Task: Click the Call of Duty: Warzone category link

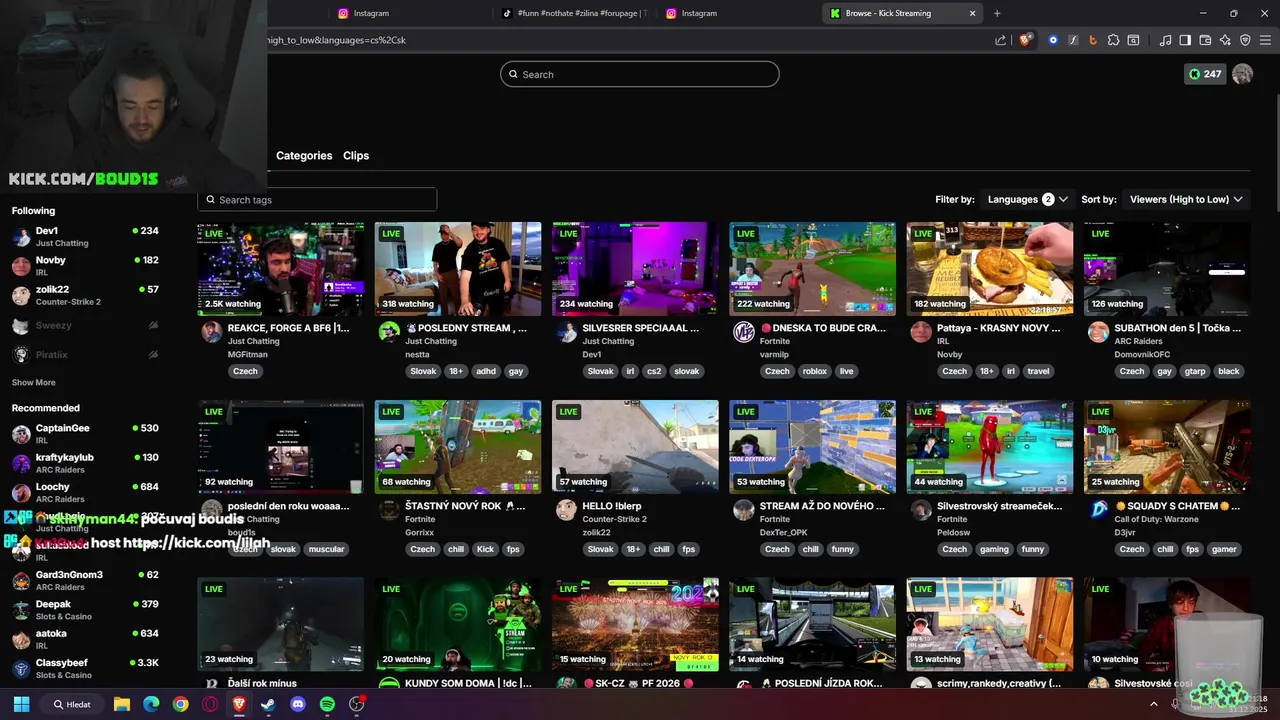Action: pyautogui.click(x=1160, y=519)
